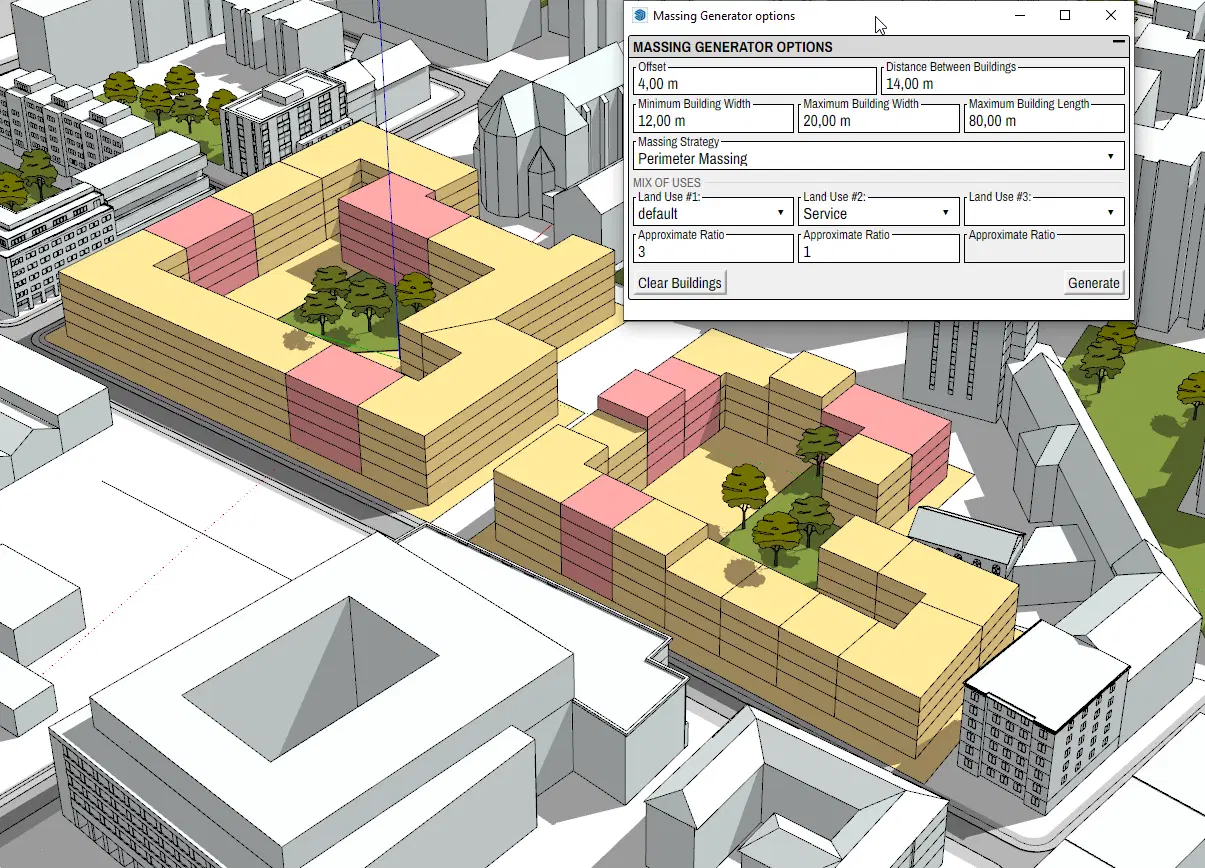Click the Generate button
This screenshot has width=1205, height=868.
pos(1094,283)
